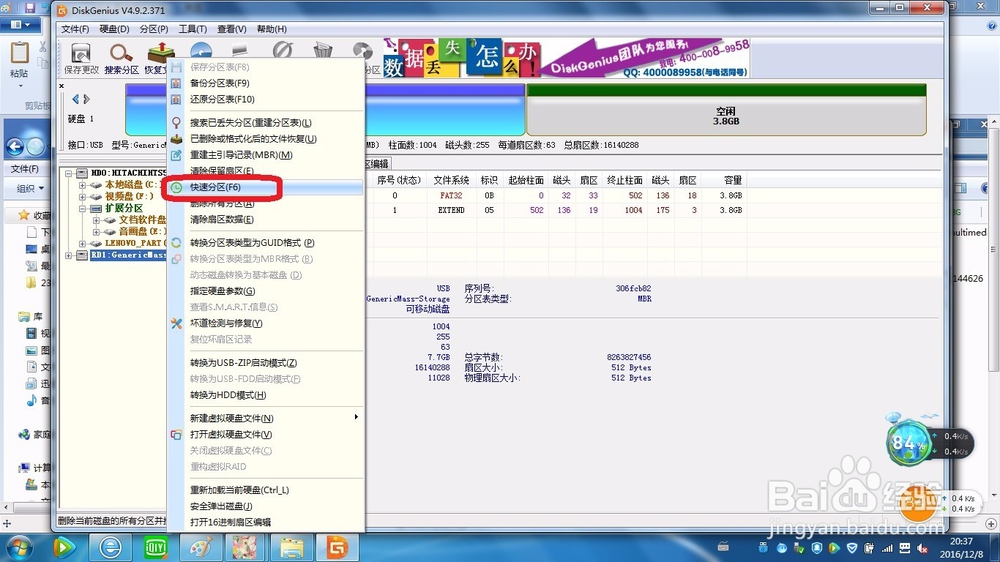Click the 20:37 clock in taskbar
Image resolution: width=1000 pixels, height=562 pixels.
point(961,541)
